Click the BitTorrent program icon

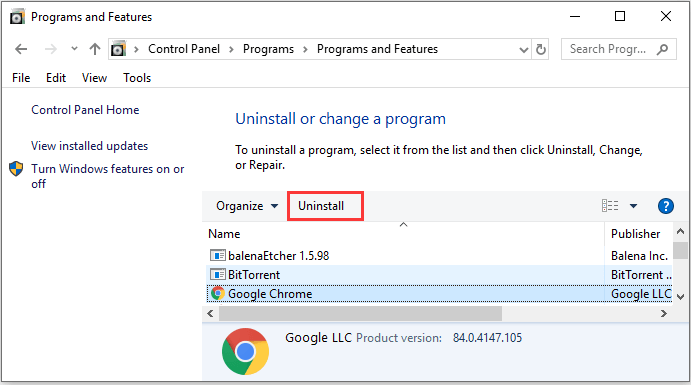point(218,275)
